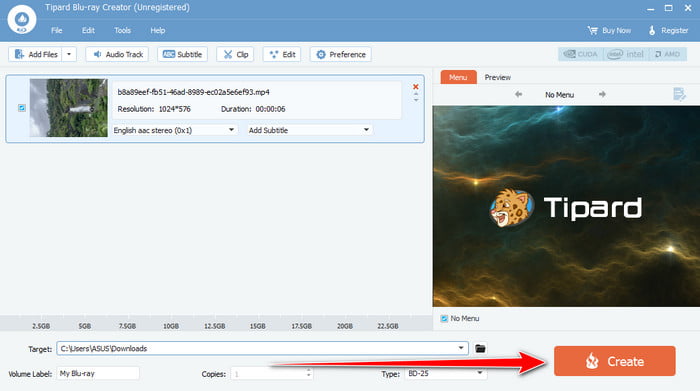
Task: Remove video with the red X icon
Action: click(416, 87)
